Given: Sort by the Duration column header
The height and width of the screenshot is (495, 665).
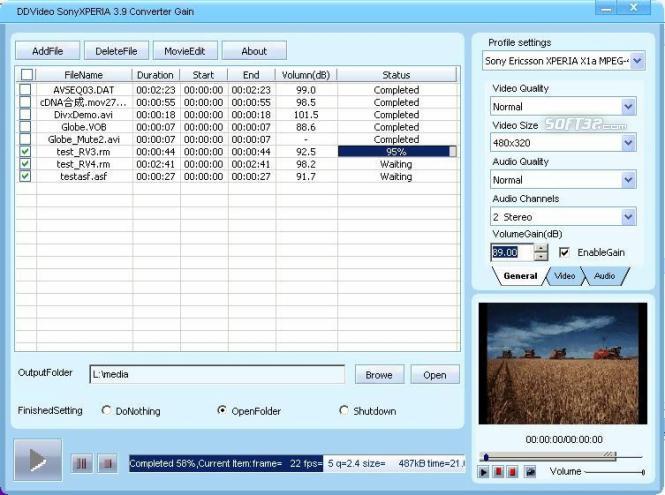Looking at the screenshot, I should pos(155,75).
